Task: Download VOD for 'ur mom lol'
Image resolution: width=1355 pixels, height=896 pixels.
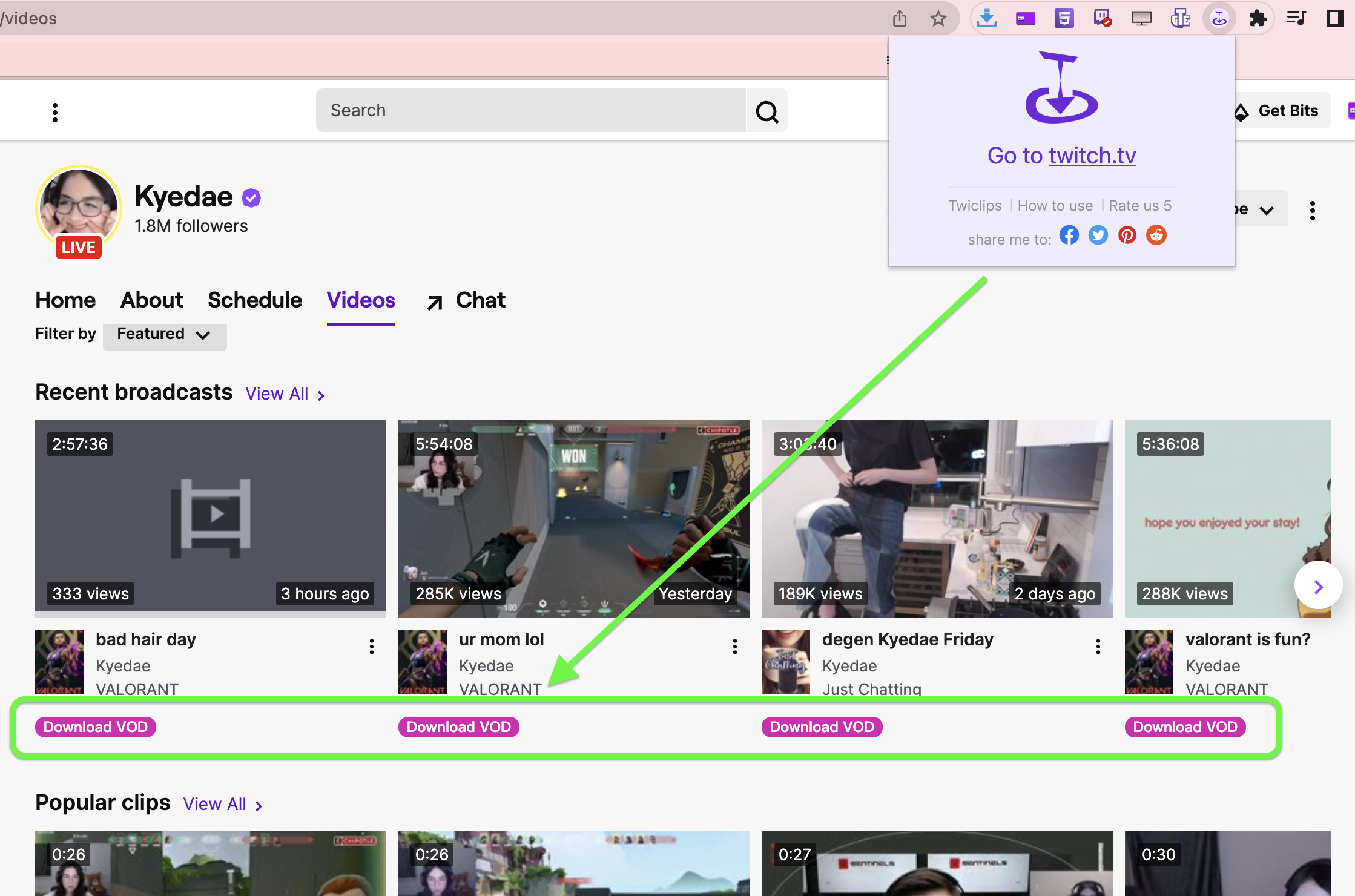Action: click(459, 727)
